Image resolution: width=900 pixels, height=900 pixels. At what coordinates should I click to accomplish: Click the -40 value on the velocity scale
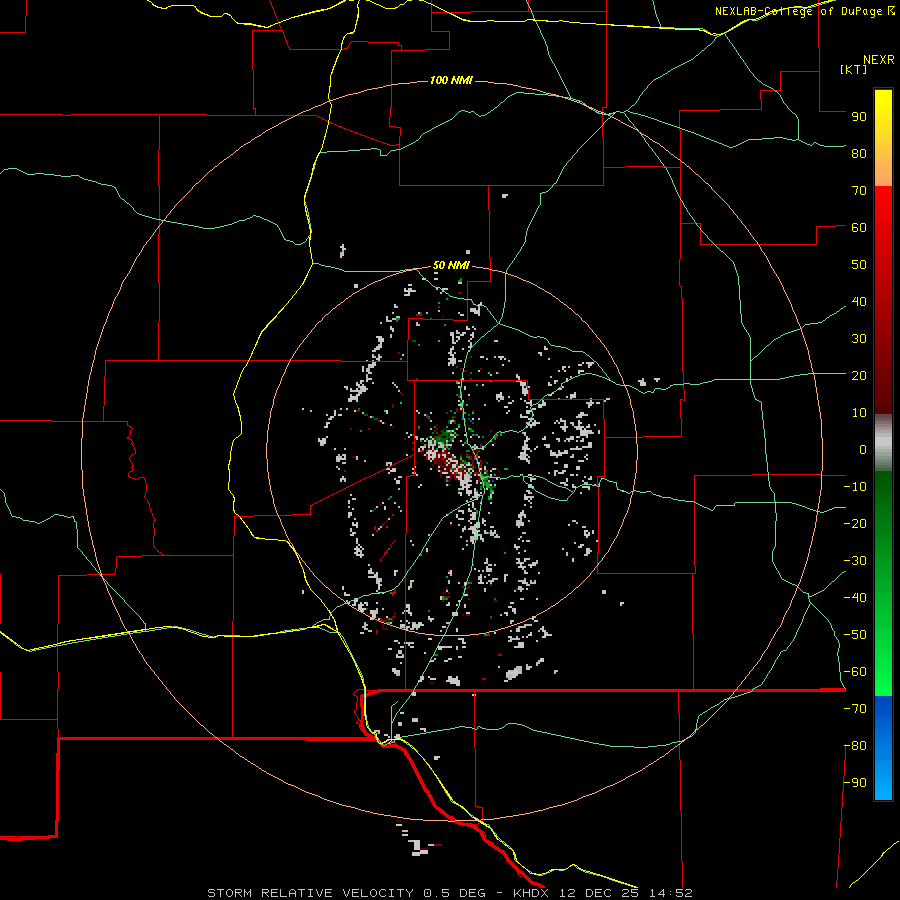click(855, 598)
